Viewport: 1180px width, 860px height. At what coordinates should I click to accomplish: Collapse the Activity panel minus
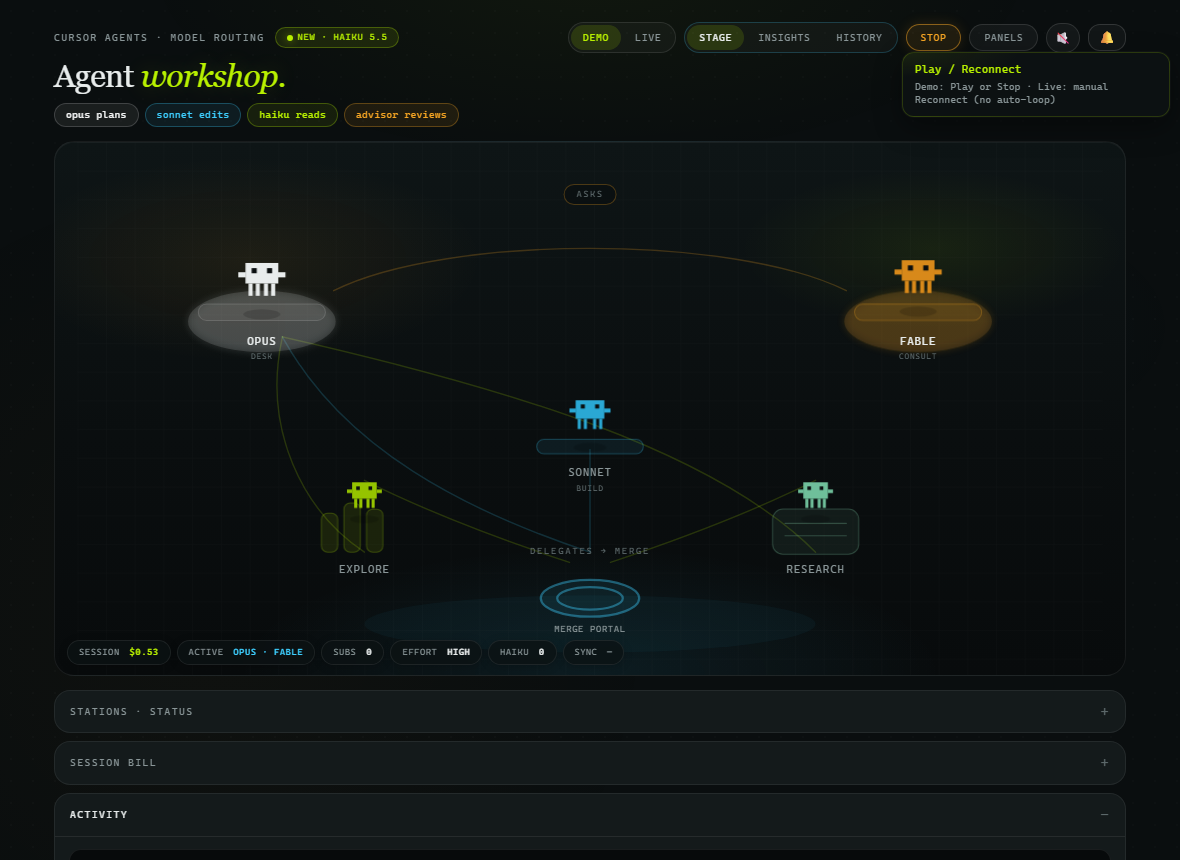click(1104, 815)
